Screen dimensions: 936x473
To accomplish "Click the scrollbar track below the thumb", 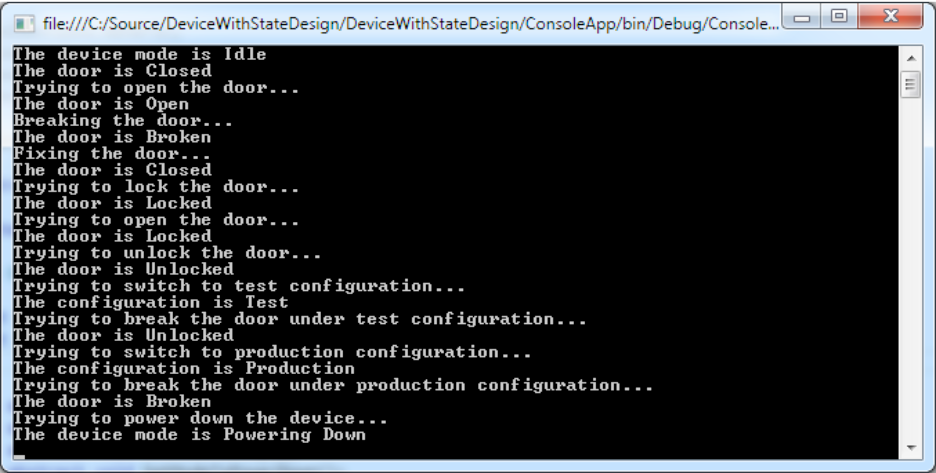I will pyautogui.click(x=911, y=268).
